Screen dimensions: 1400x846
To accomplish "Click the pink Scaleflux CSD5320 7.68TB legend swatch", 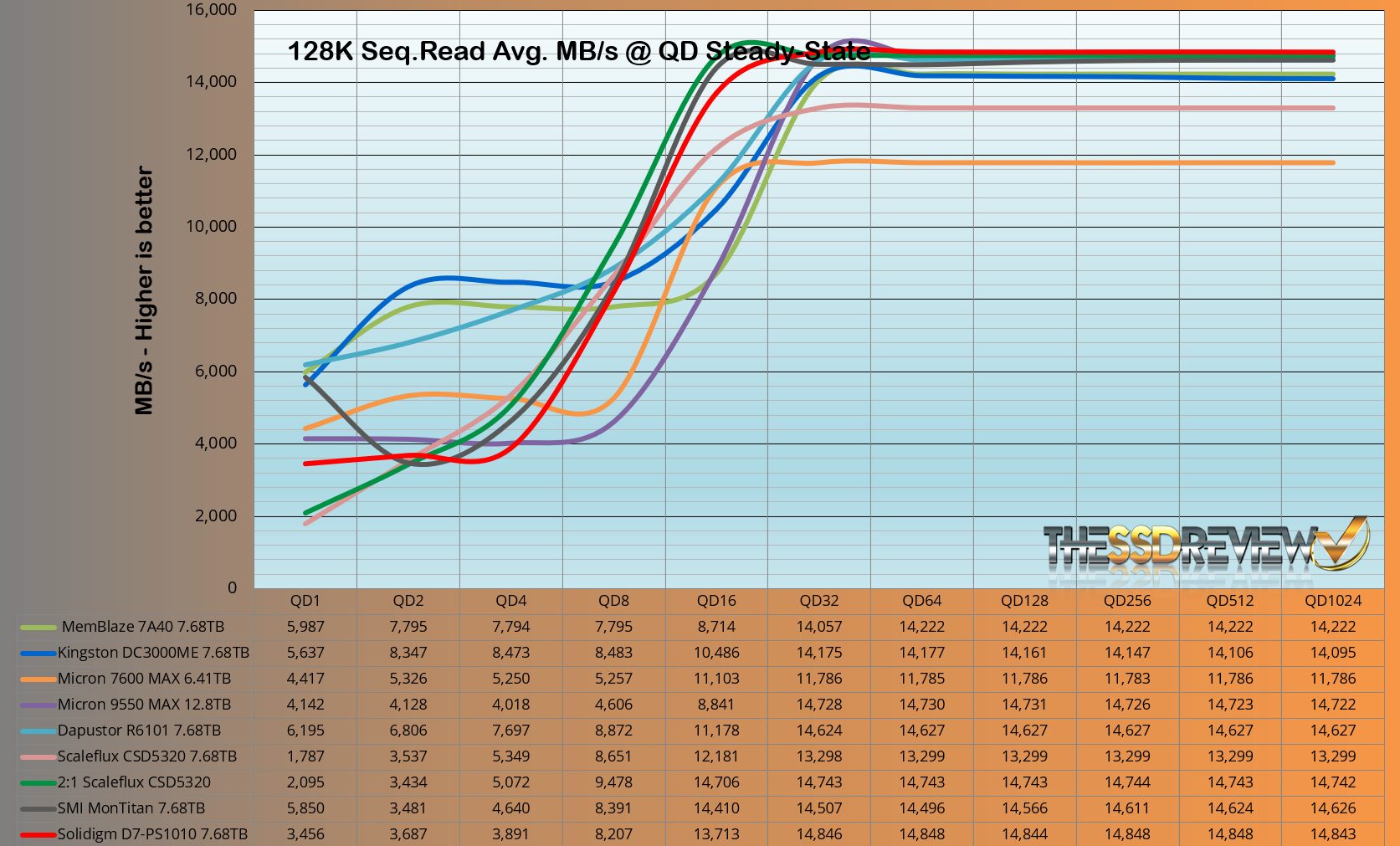I will (38, 756).
